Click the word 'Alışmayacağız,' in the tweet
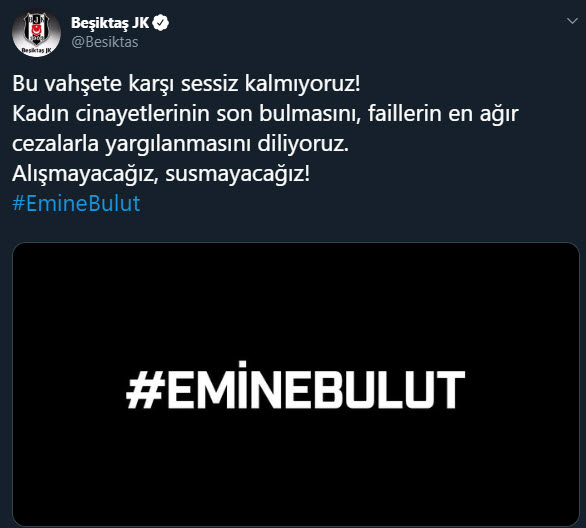 pyautogui.click(x=85, y=175)
